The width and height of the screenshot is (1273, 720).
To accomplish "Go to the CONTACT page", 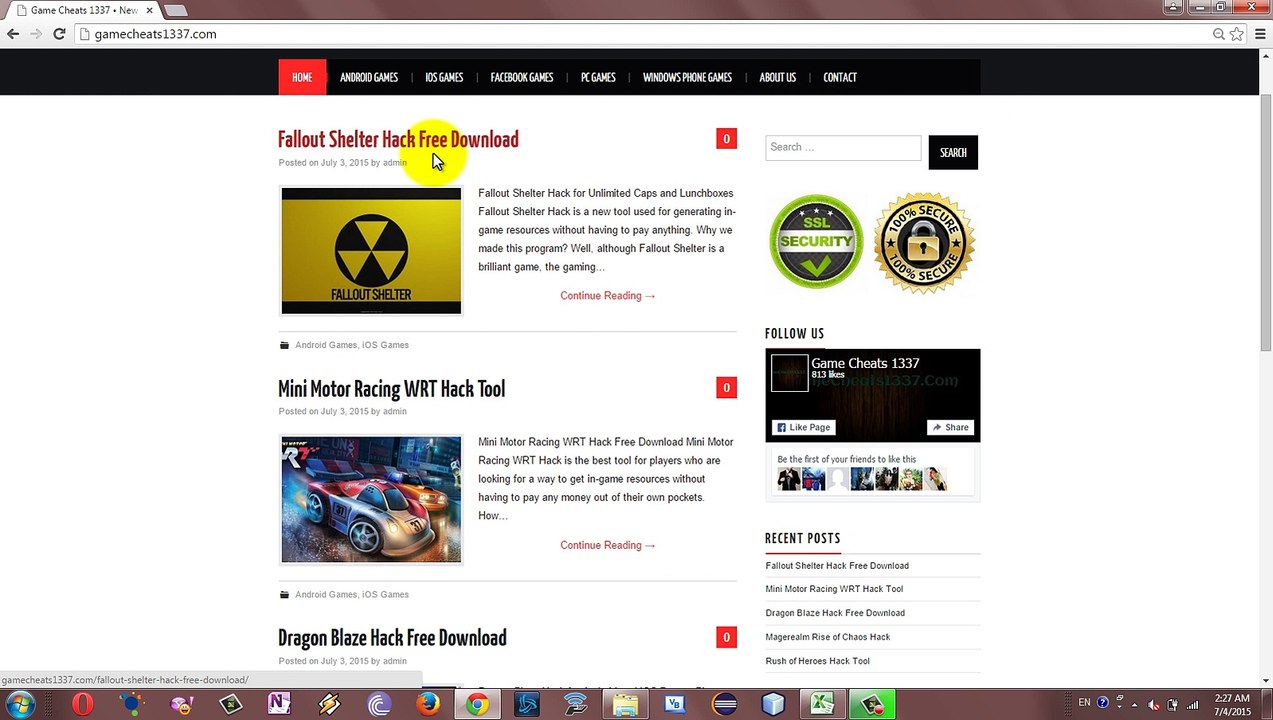I will pos(840,77).
